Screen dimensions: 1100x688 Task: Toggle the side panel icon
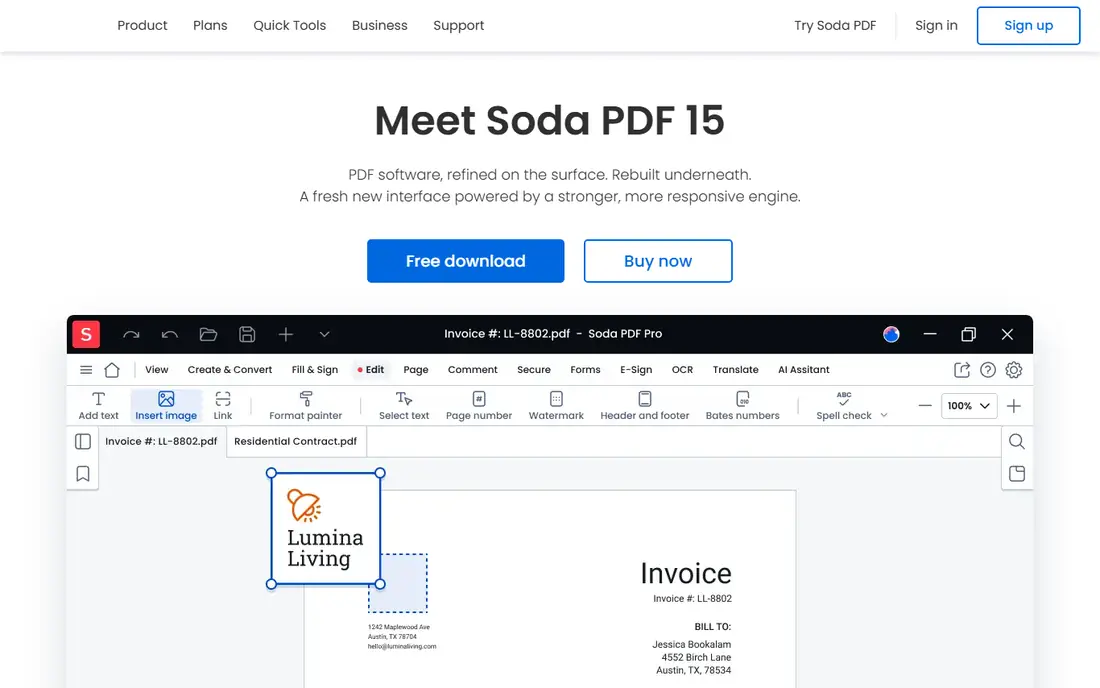point(83,441)
